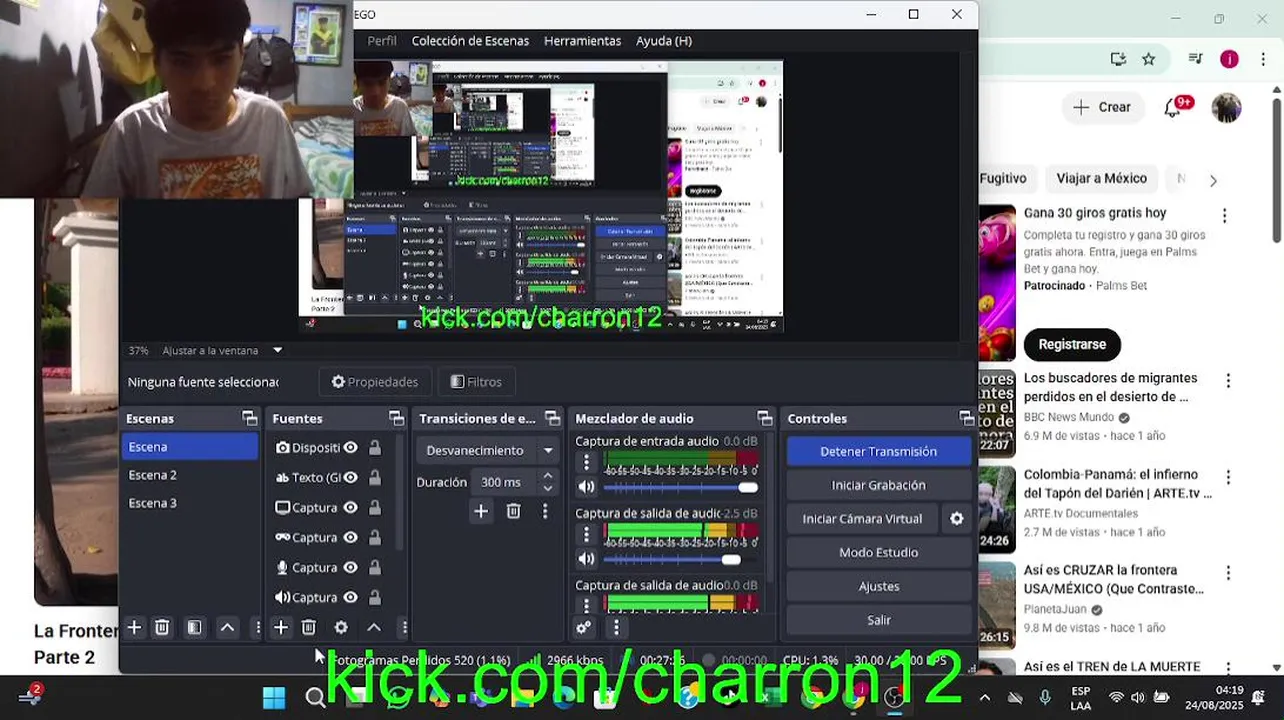
Task: Click Iniciar Cámara Virtual button
Action: (x=862, y=519)
